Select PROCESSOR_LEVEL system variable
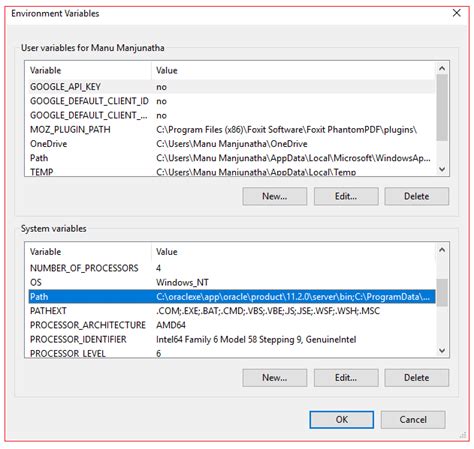This screenshot has width=474, height=449. point(232,353)
